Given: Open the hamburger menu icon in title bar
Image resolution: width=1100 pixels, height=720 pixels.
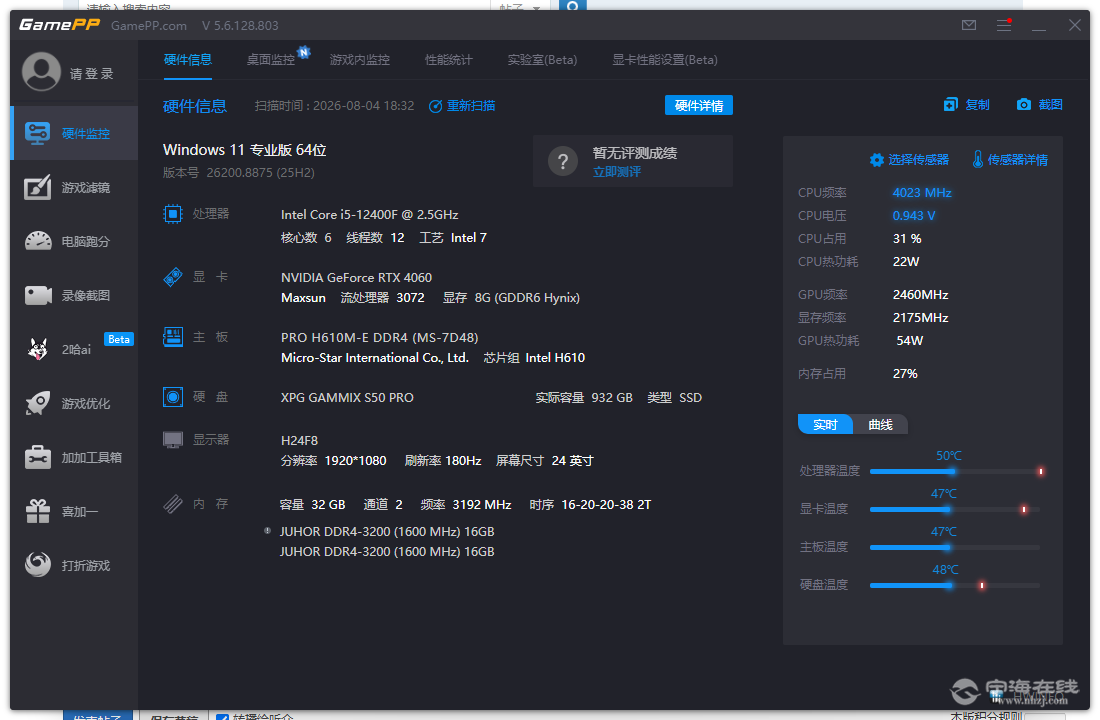Looking at the screenshot, I should coord(1004,25).
